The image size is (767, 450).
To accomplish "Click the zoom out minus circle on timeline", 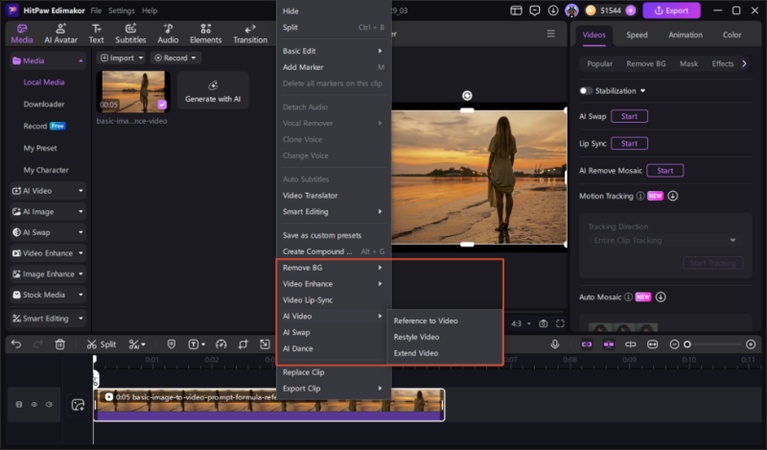I will point(674,344).
